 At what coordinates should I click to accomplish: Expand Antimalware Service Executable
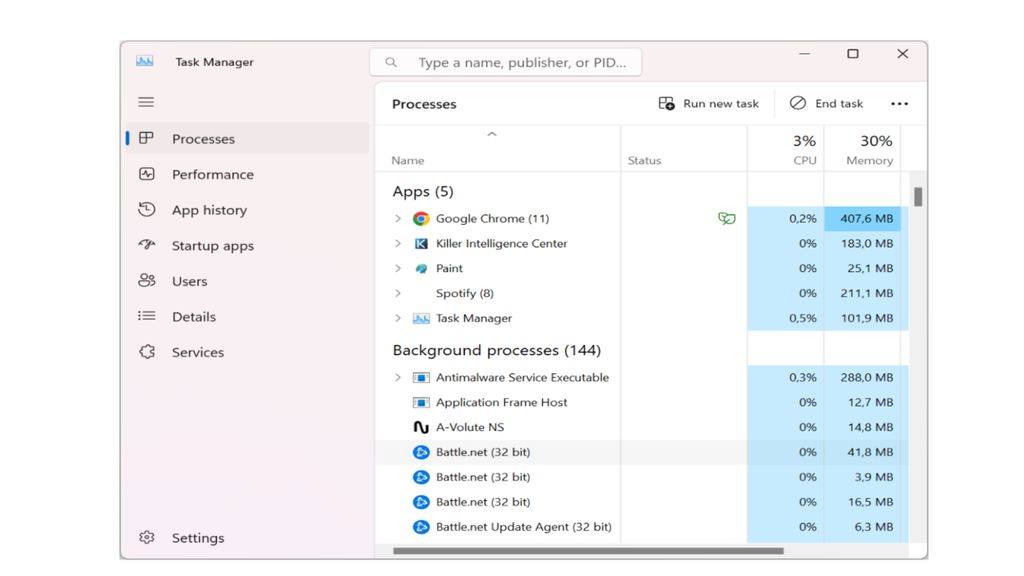pyautogui.click(x=398, y=377)
